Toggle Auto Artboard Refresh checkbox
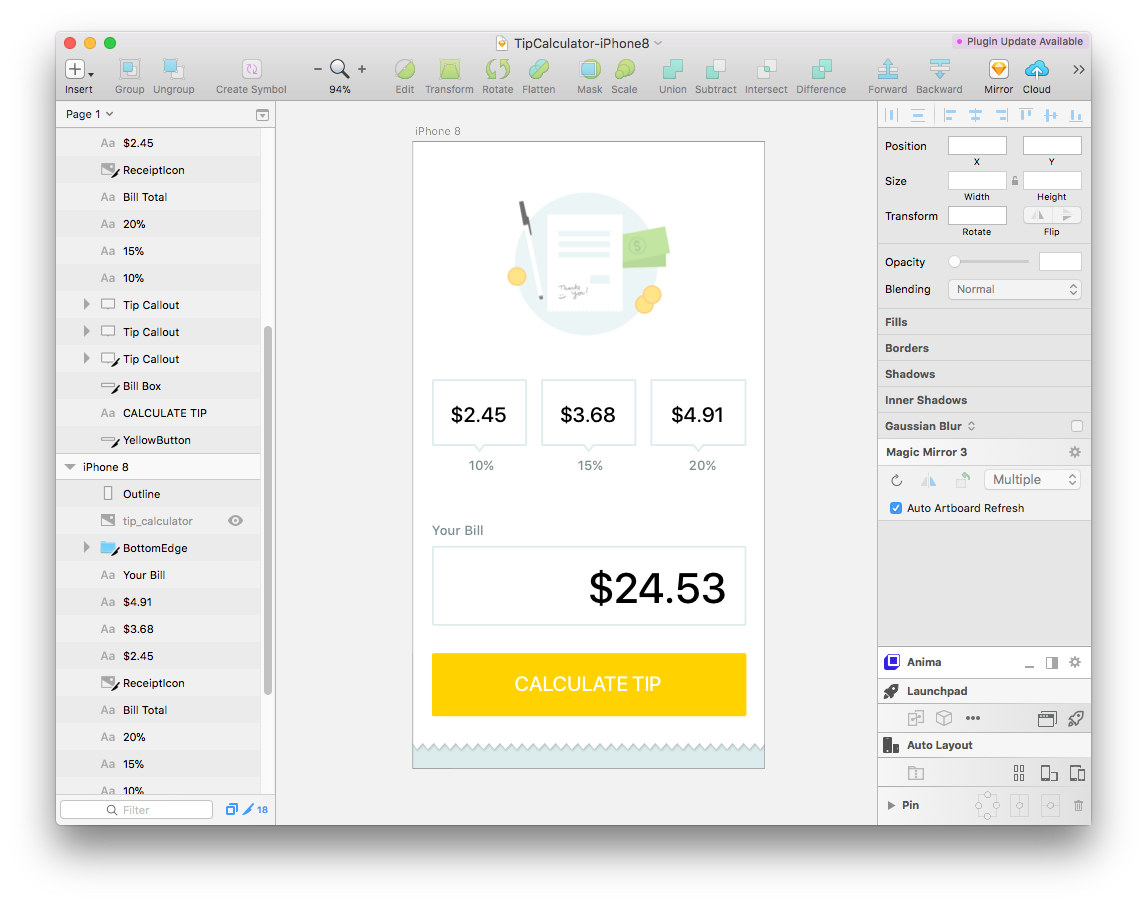1147x905 pixels. click(x=895, y=508)
